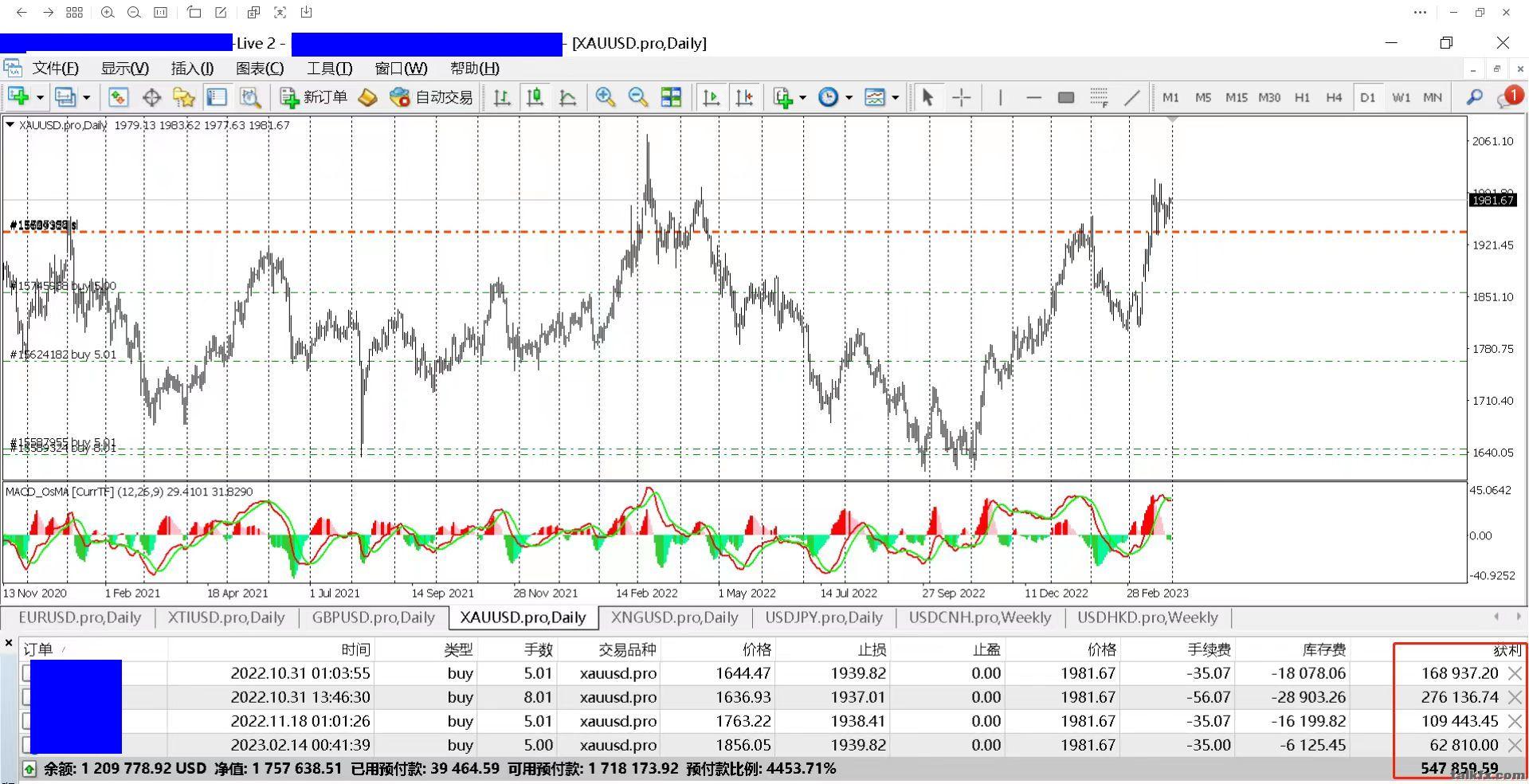Image resolution: width=1529 pixels, height=784 pixels.
Task: Expand the Templates dropdown arrow
Action: coord(896,97)
